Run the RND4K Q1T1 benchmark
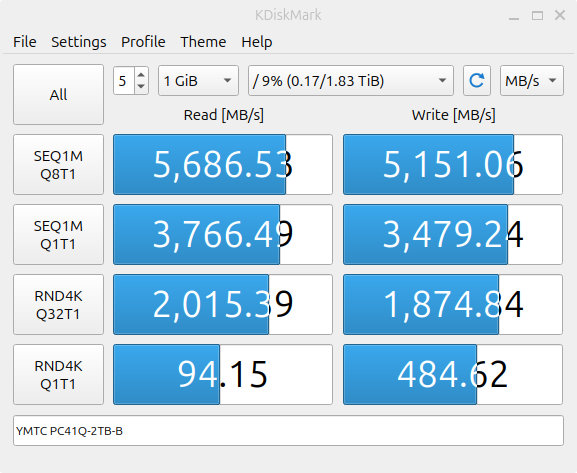The width and height of the screenshot is (577, 473). pyautogui.click(x=59, y=374)
